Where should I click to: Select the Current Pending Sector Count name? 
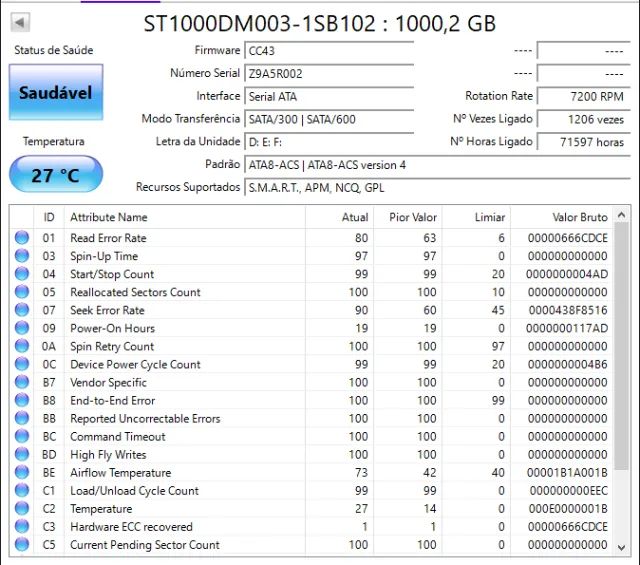144,545
